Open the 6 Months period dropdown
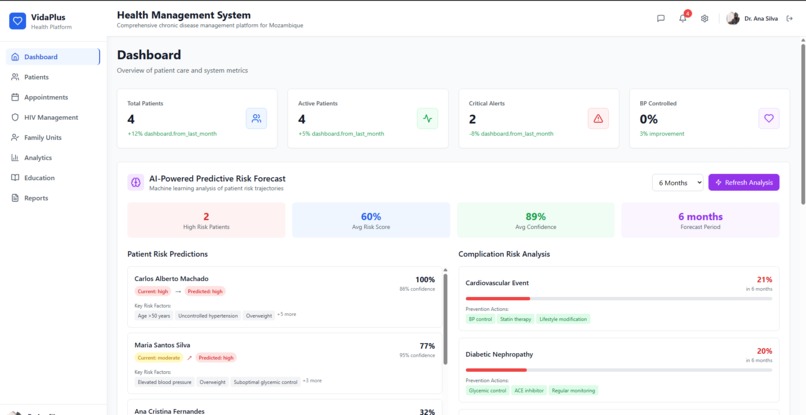This screenshot has width=806, height=415. tap(677, 183)
